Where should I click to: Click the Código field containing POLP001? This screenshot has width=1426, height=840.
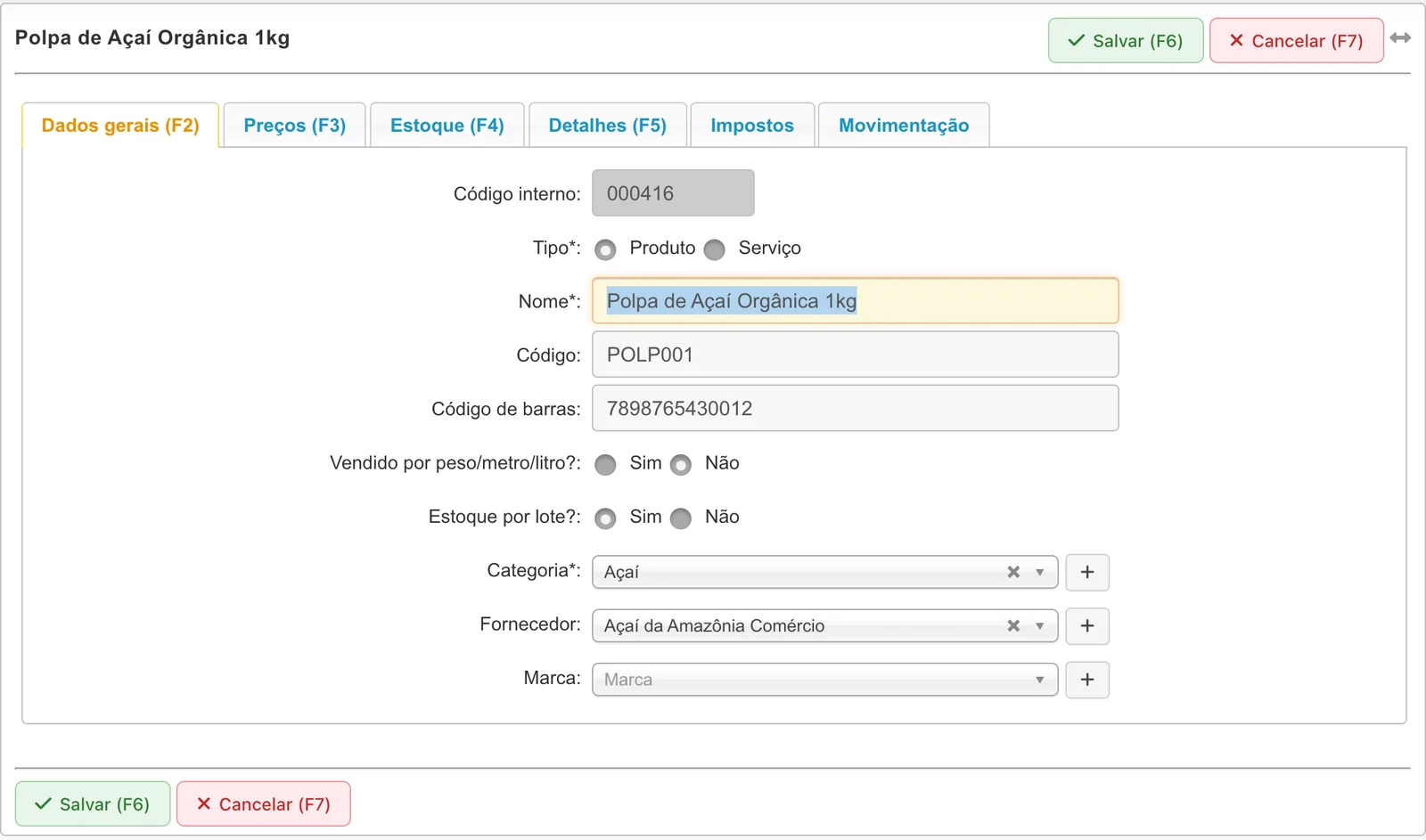coord(856,355)
